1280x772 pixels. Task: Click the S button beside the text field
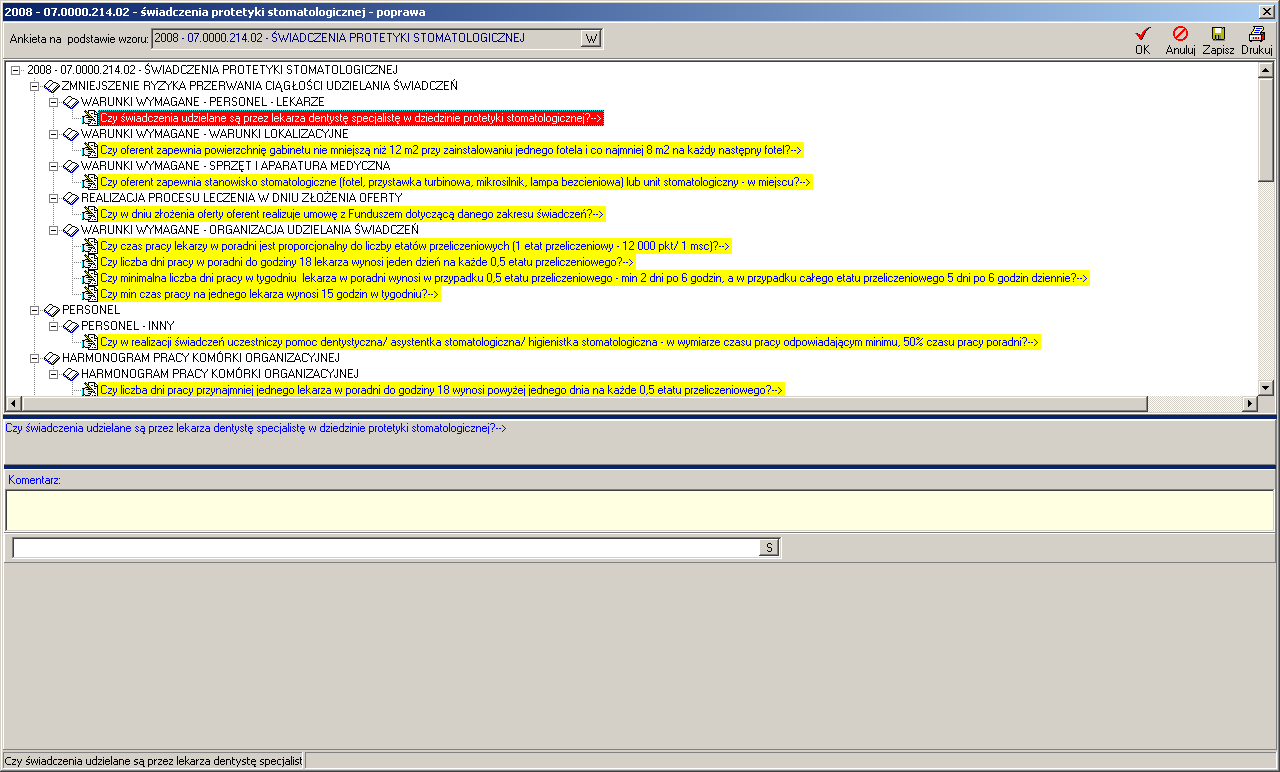click(769, 547)
